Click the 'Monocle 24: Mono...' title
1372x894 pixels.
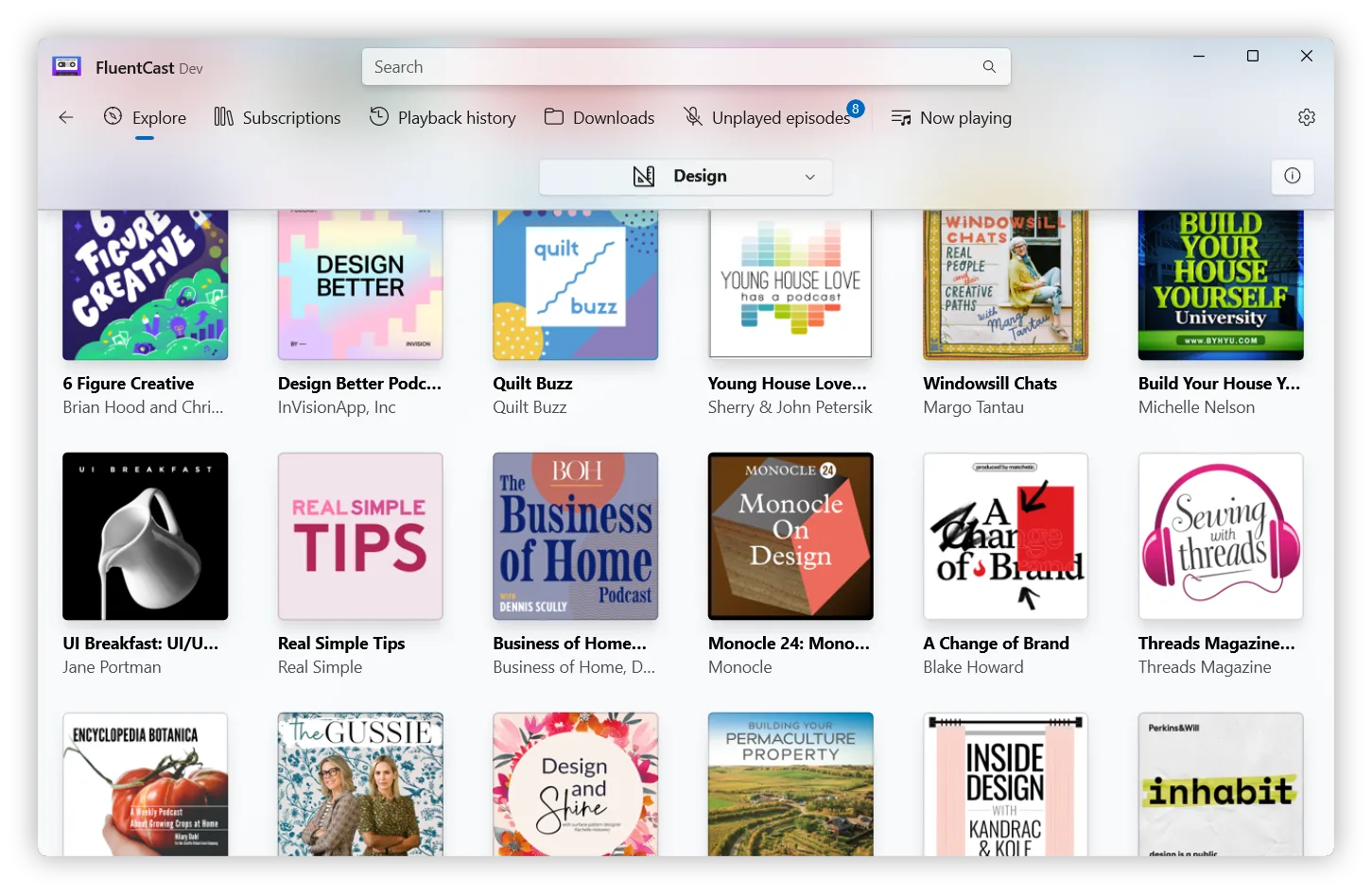[x=789, y=644]
